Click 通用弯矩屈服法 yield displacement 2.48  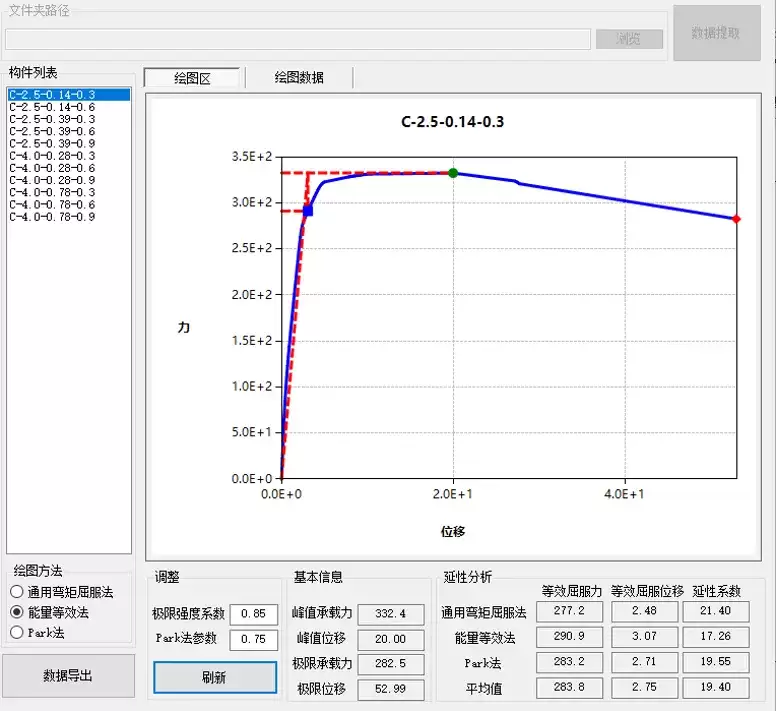[644, 611]
